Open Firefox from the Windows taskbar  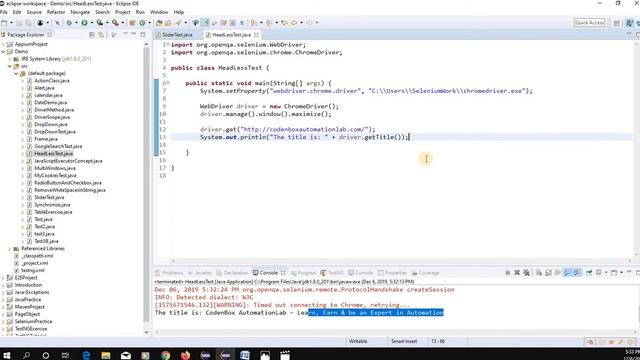185,355
